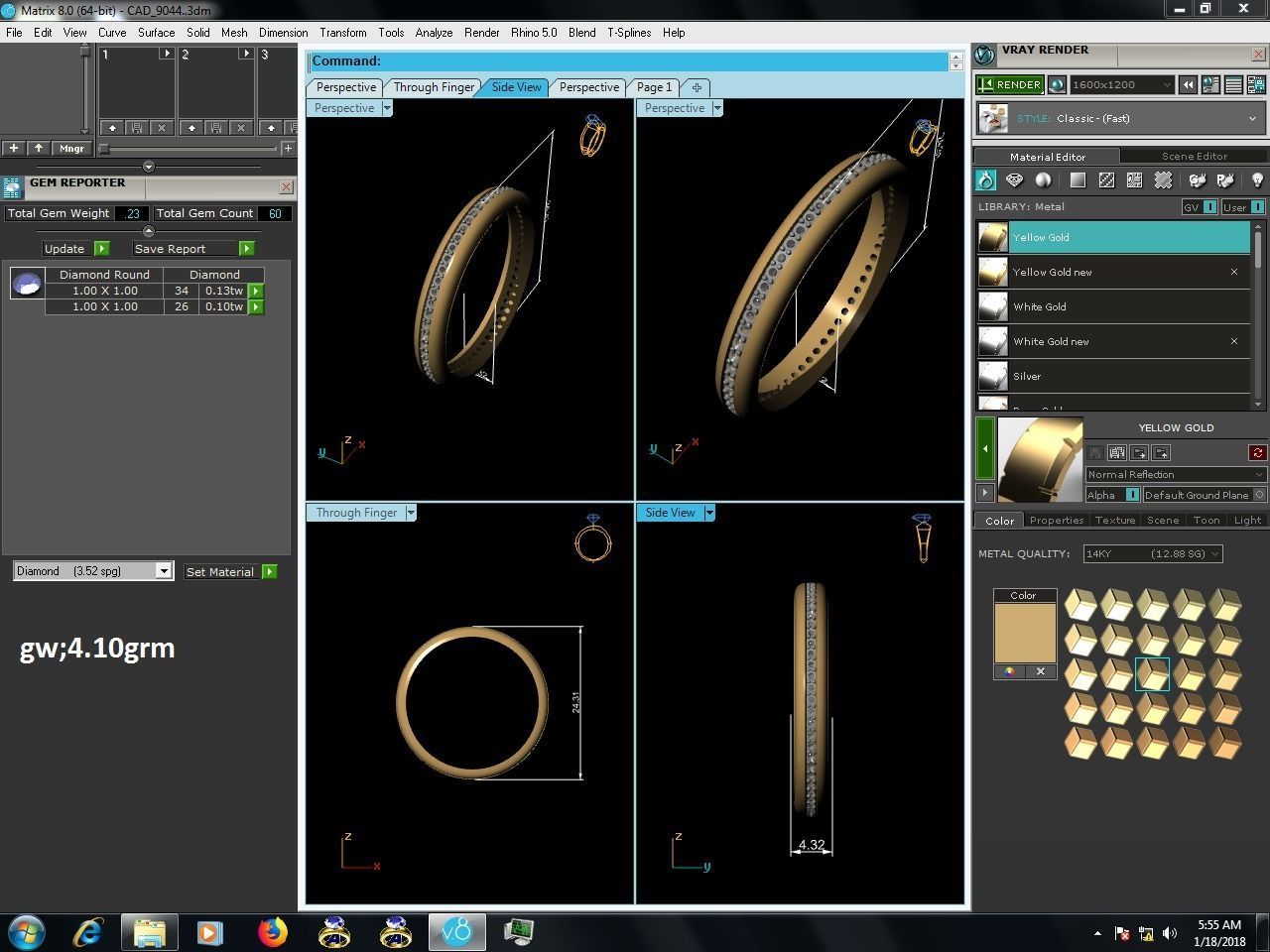This screenshot has height=952, width=1270.
Task: Click the Diamond Round gem thumbnail icon
Action: pos(27,284)
